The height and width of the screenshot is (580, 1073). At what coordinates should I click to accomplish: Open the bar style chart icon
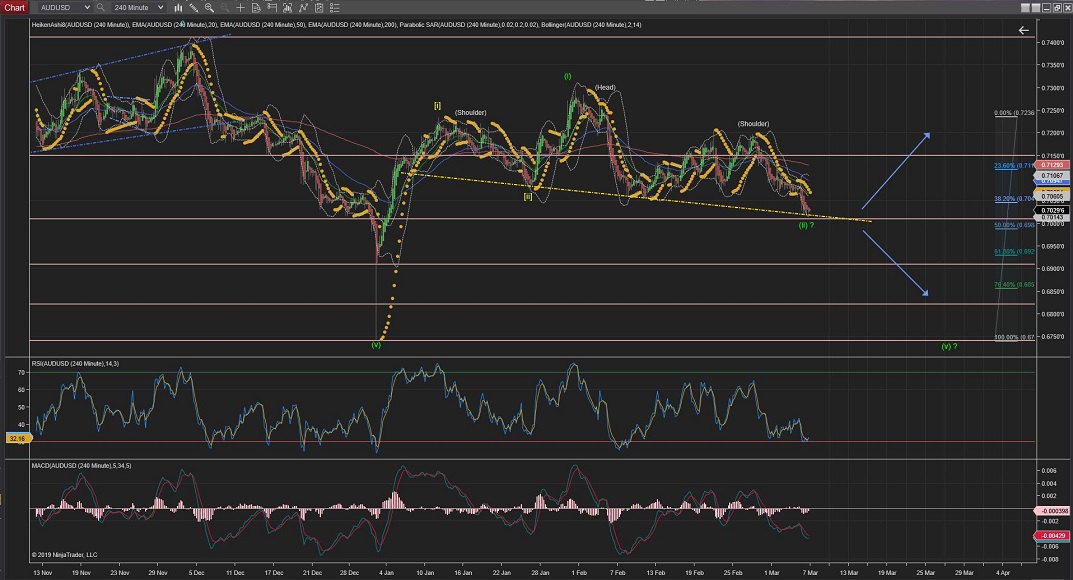tap(178, 7)
